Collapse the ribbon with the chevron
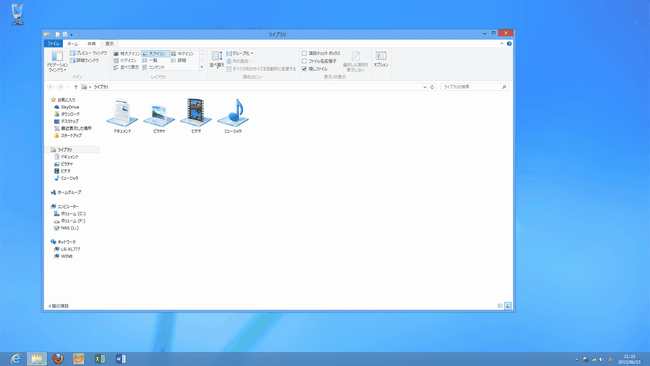Screen dimensions: 650x366 coord(502,44)
